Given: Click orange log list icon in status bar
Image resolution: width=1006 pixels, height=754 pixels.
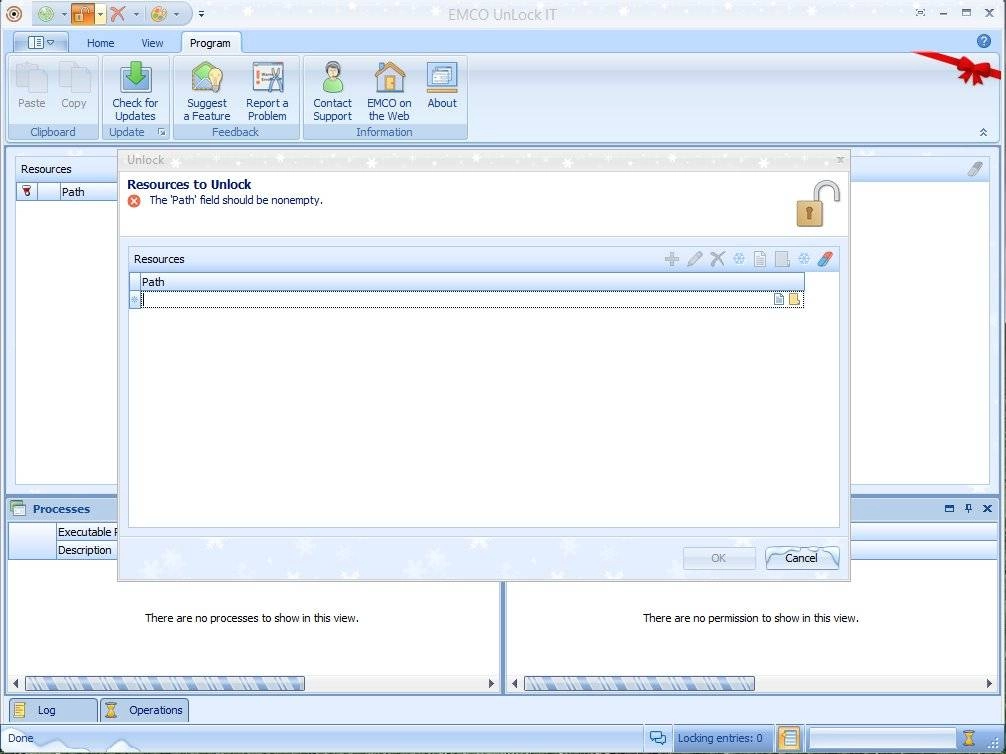Looking at the screenshot, I should (x=789, y=738).
